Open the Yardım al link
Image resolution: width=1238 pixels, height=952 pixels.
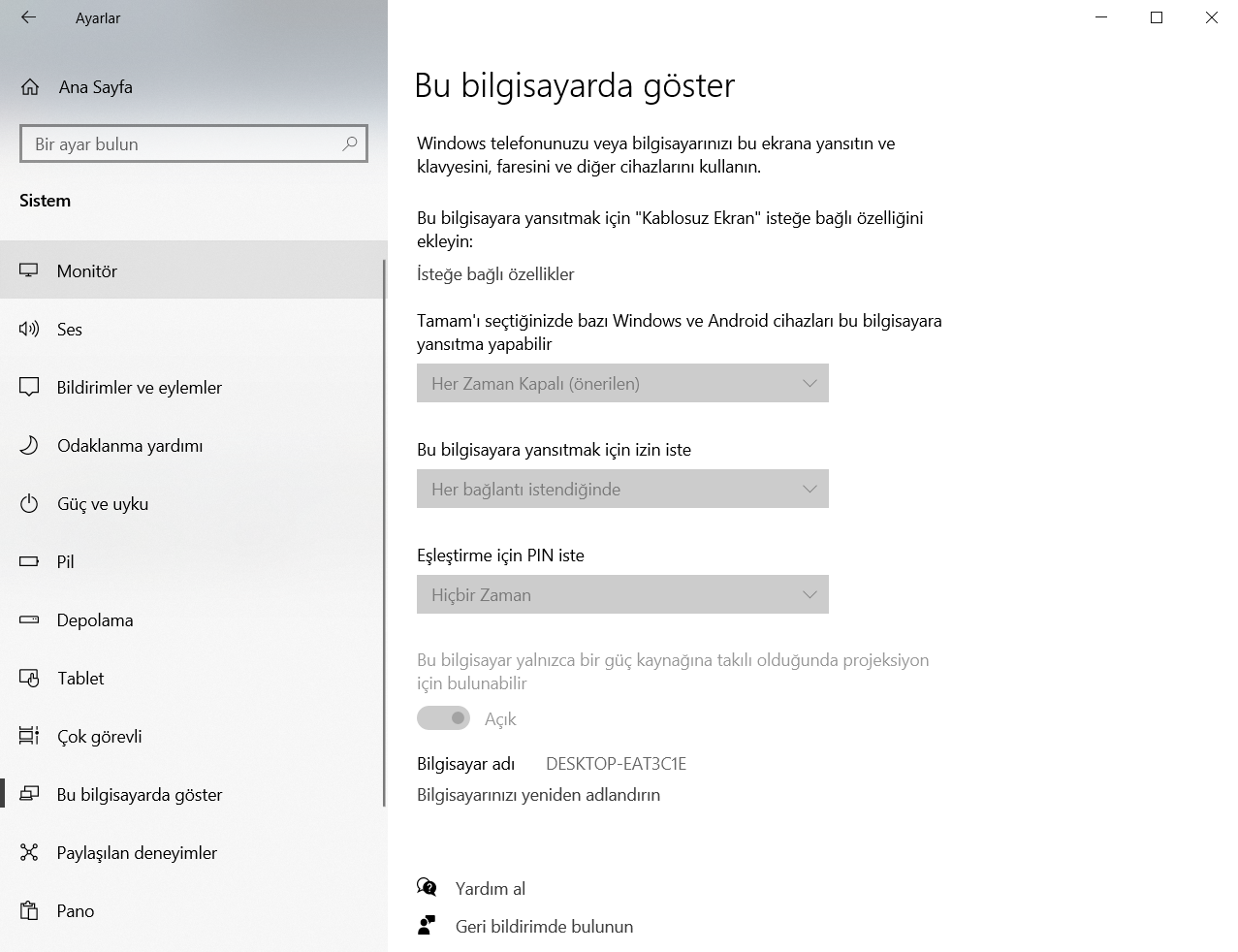pos(491,888)
